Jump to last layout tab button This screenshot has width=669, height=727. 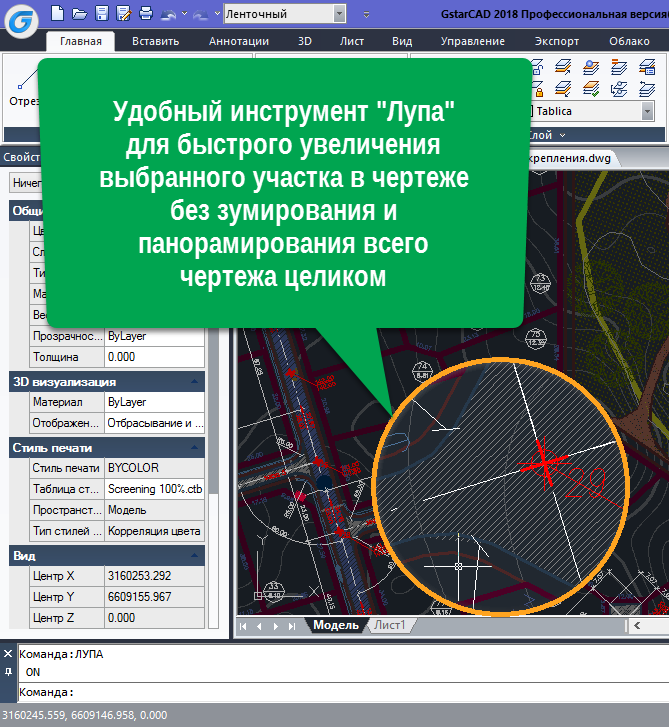click(292, 626)
